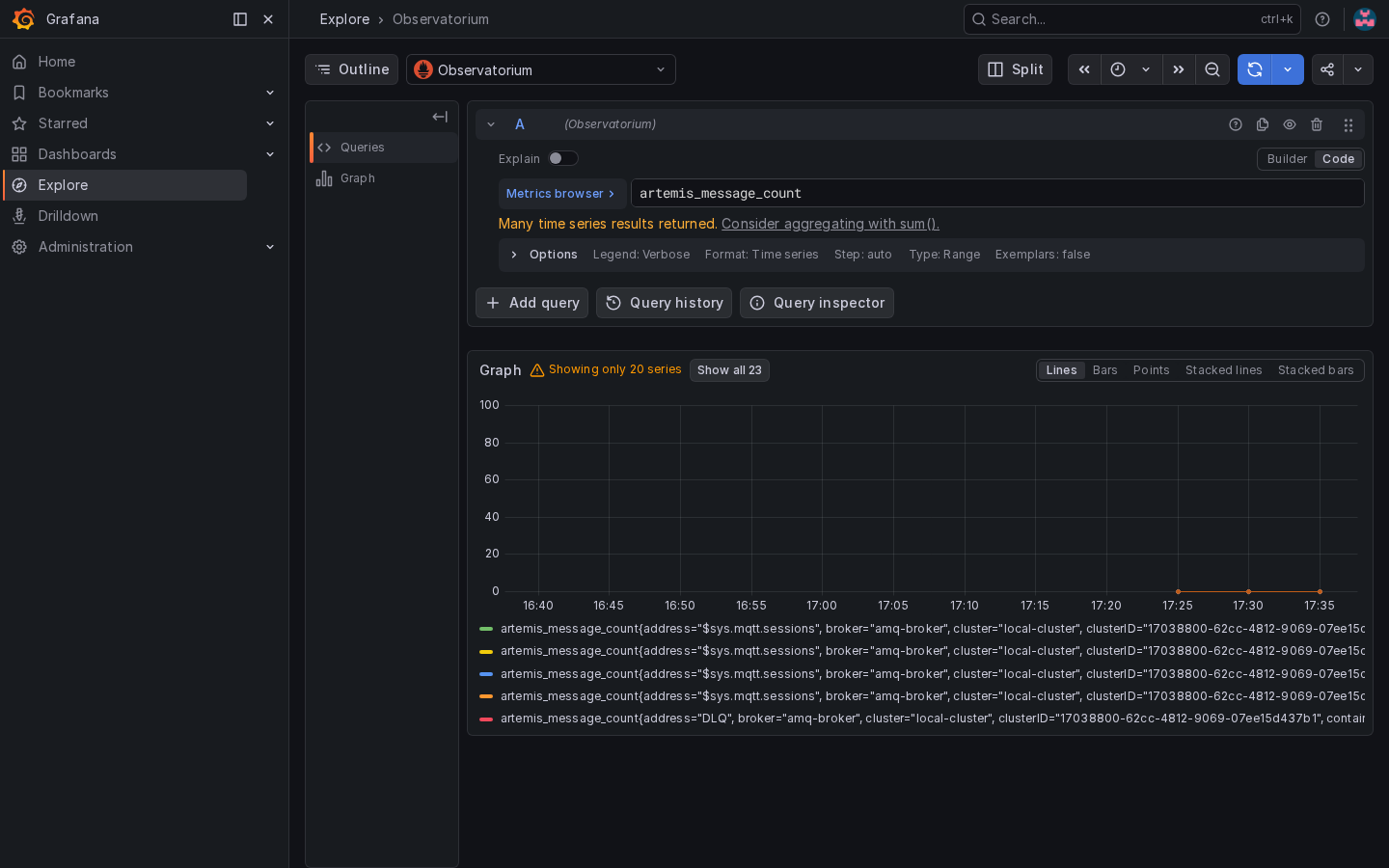Collapse the outline panel arrow
The image size is (1389, 868).
tap(440, 117)
